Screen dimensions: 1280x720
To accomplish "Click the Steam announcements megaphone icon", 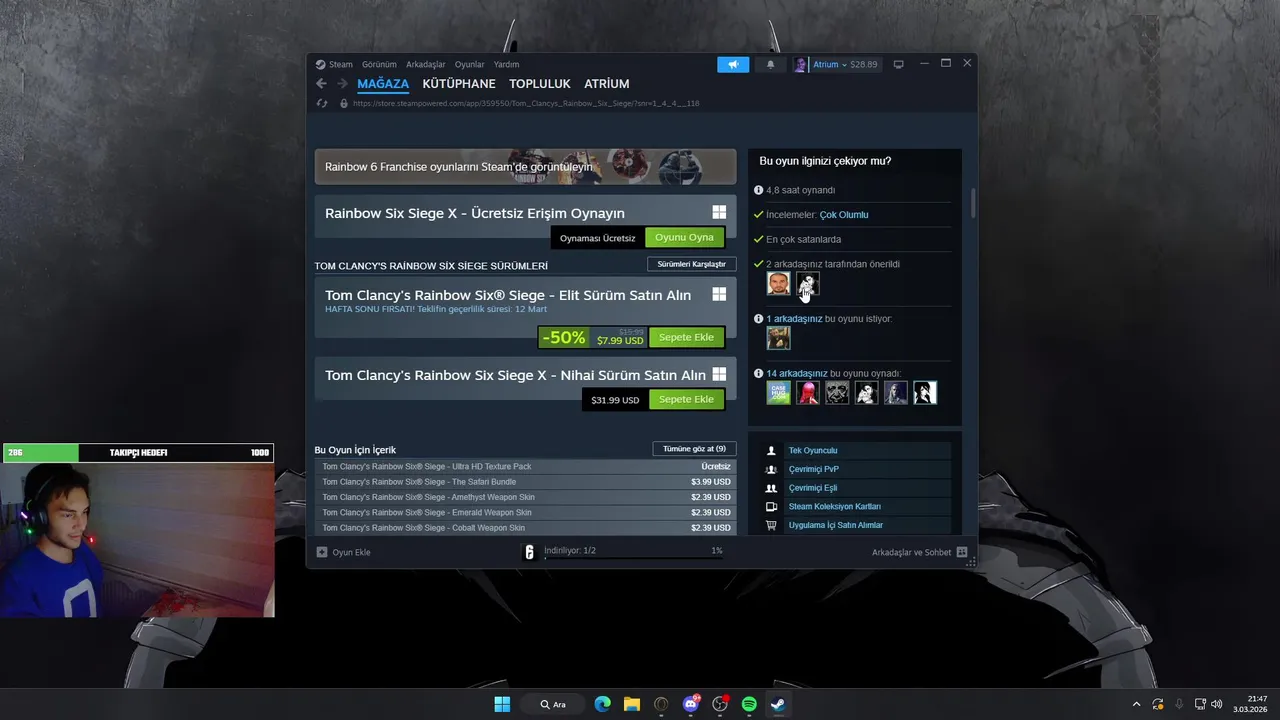I will click(733, 64).
